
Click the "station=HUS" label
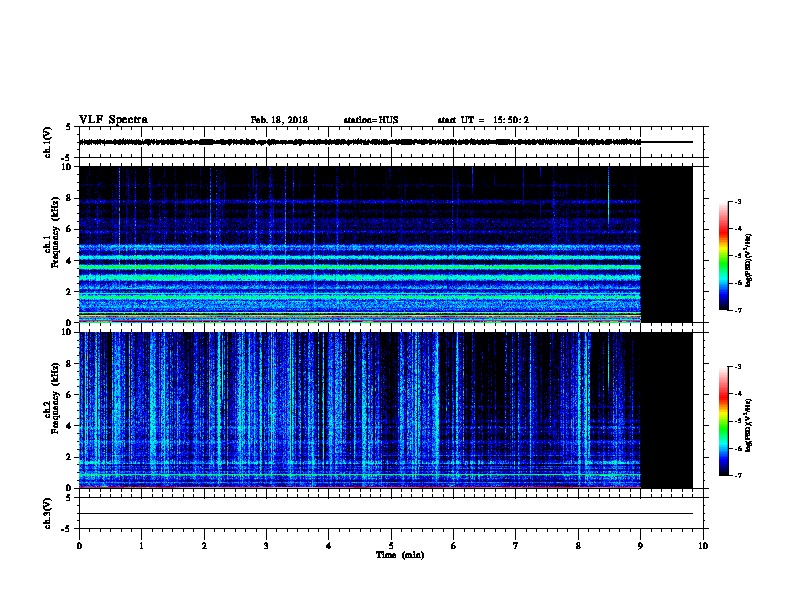pos(371,120)
